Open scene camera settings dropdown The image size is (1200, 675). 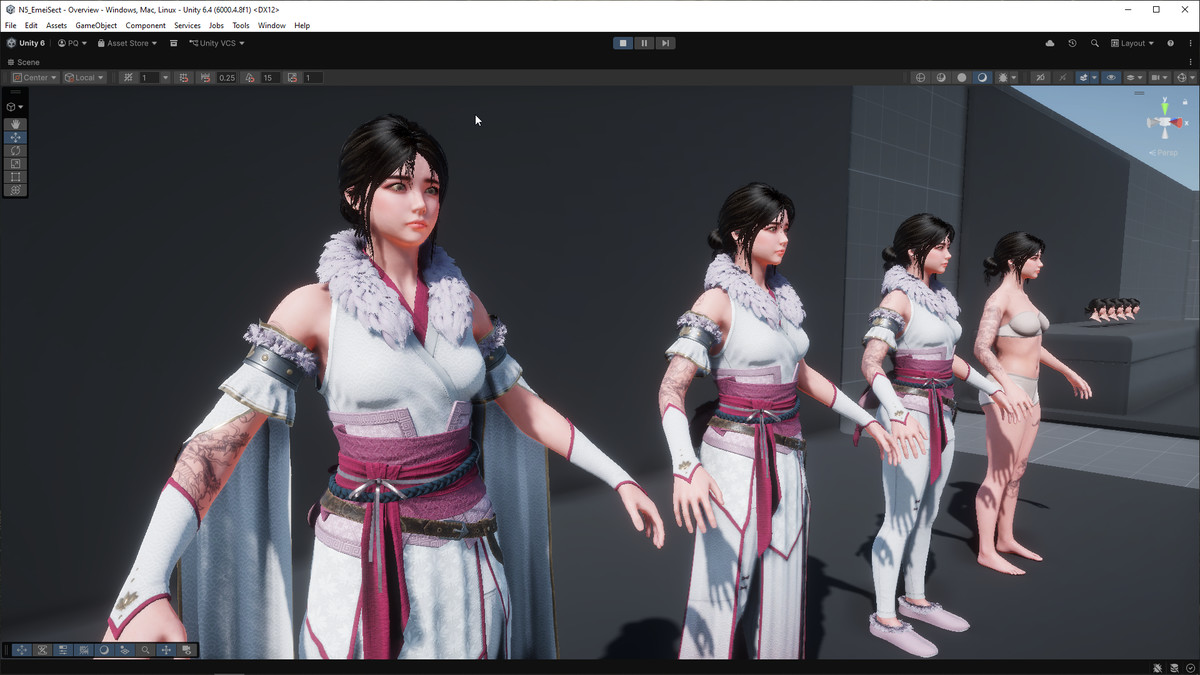point(1160,77)
